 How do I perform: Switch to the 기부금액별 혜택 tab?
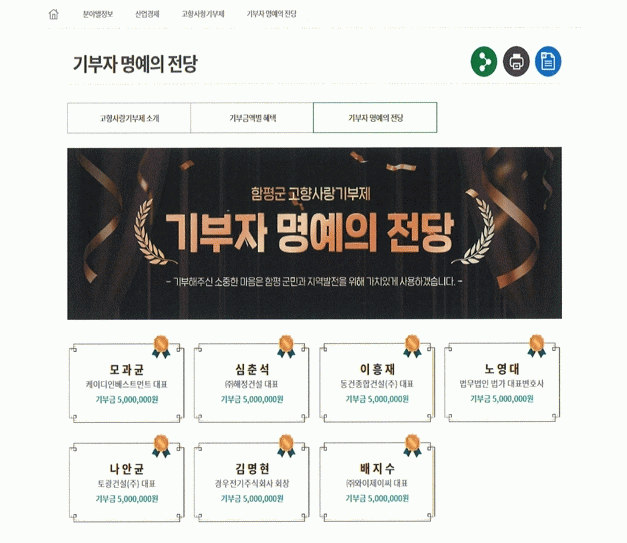[x=252, y=118]
